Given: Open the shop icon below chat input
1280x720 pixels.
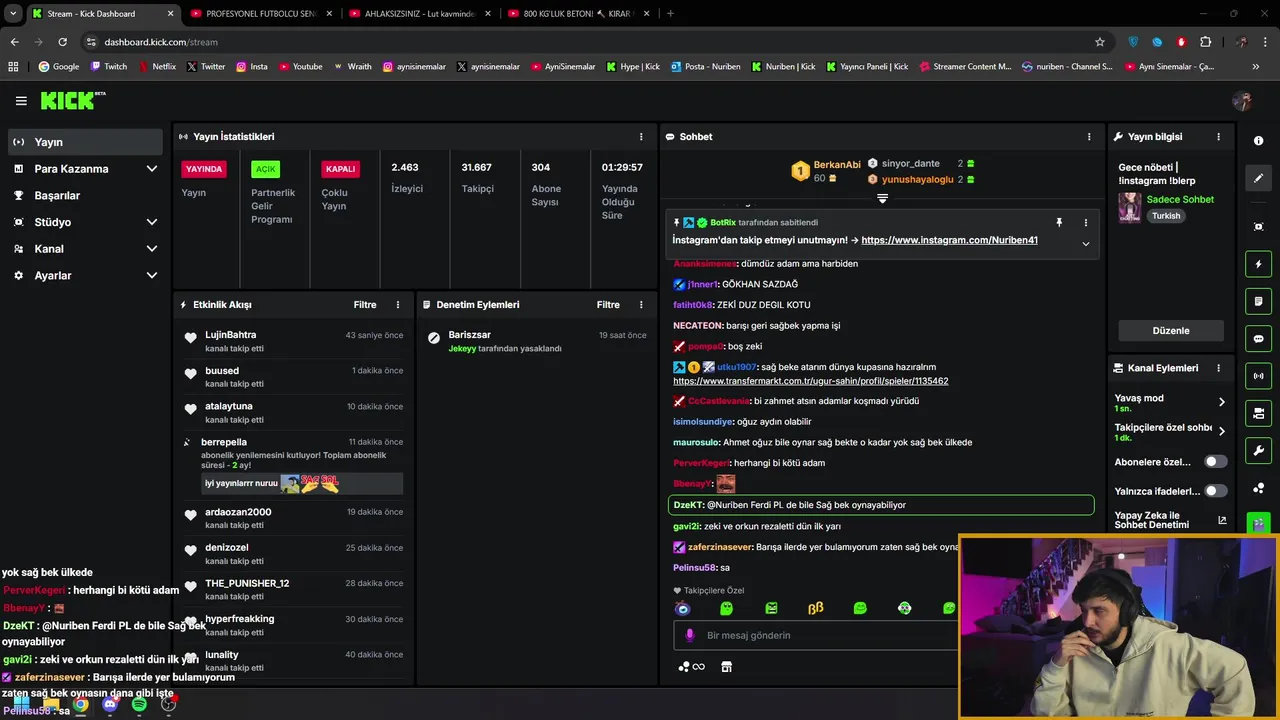Looking at the screenshot, I should point(727,667).
